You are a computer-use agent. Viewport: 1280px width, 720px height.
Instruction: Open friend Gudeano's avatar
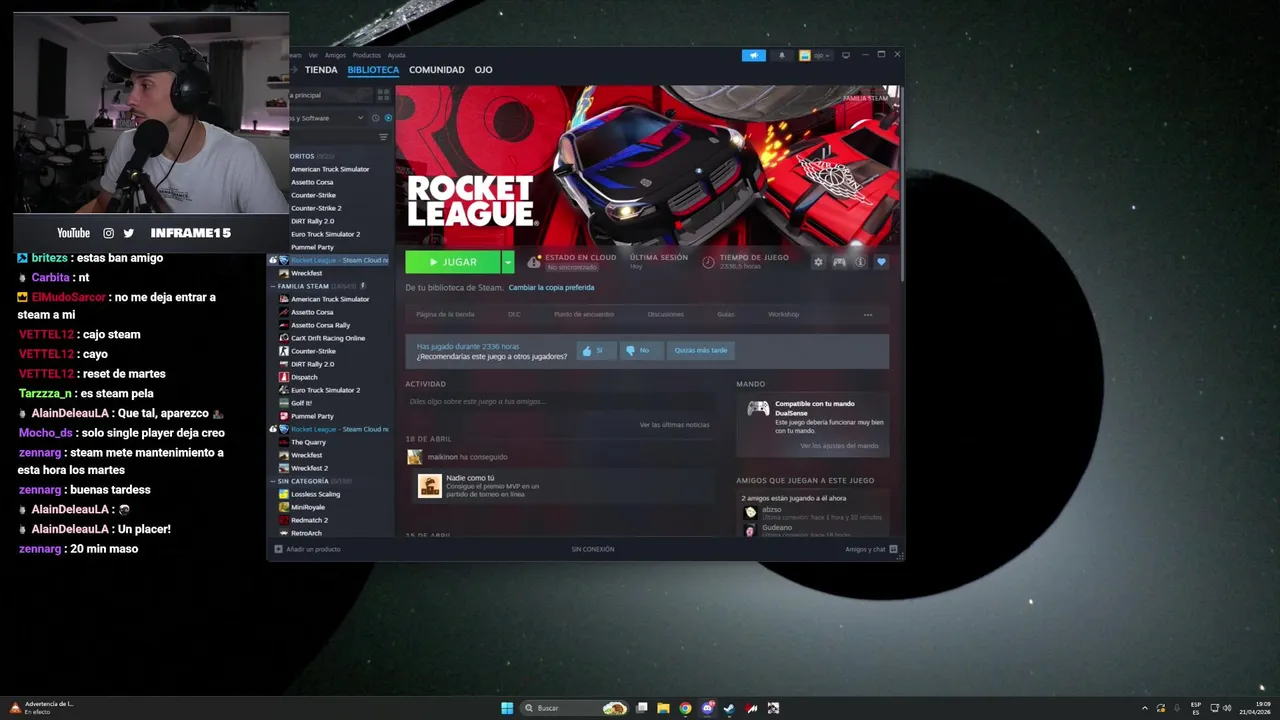[750, 530]
